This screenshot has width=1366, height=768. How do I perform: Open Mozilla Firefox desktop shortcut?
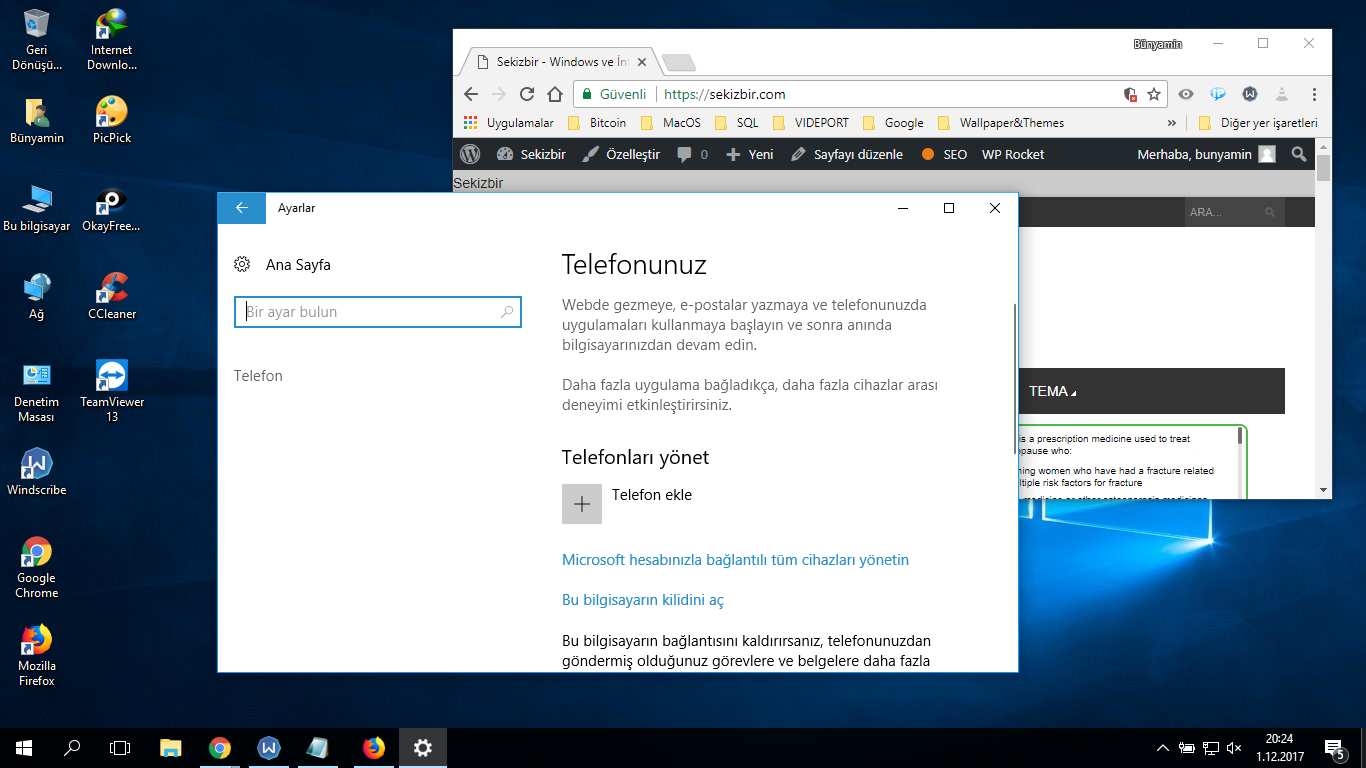(37, 656)
